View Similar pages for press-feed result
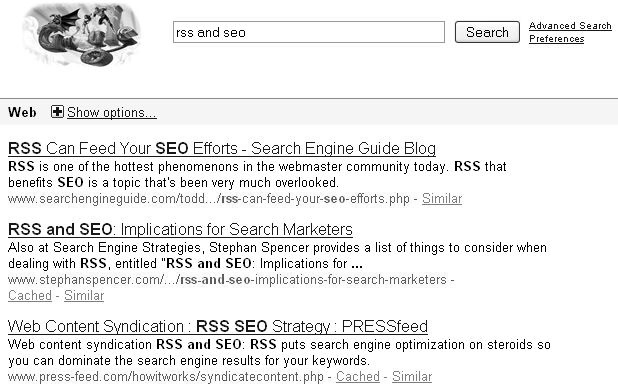The height and width of the screenshot is (384, 618). 412,377
